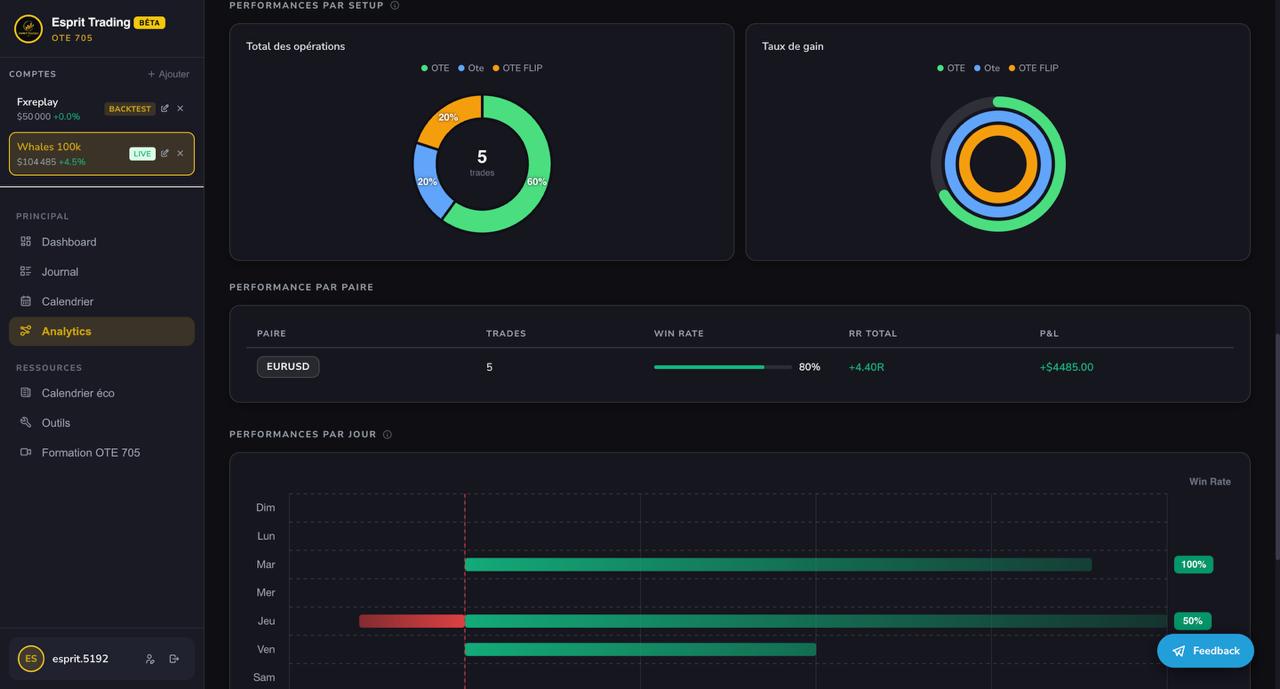Viewport: 1280px width, 689px height.
Task: Click the Mar green performance bar
Action: coord(778,565)
